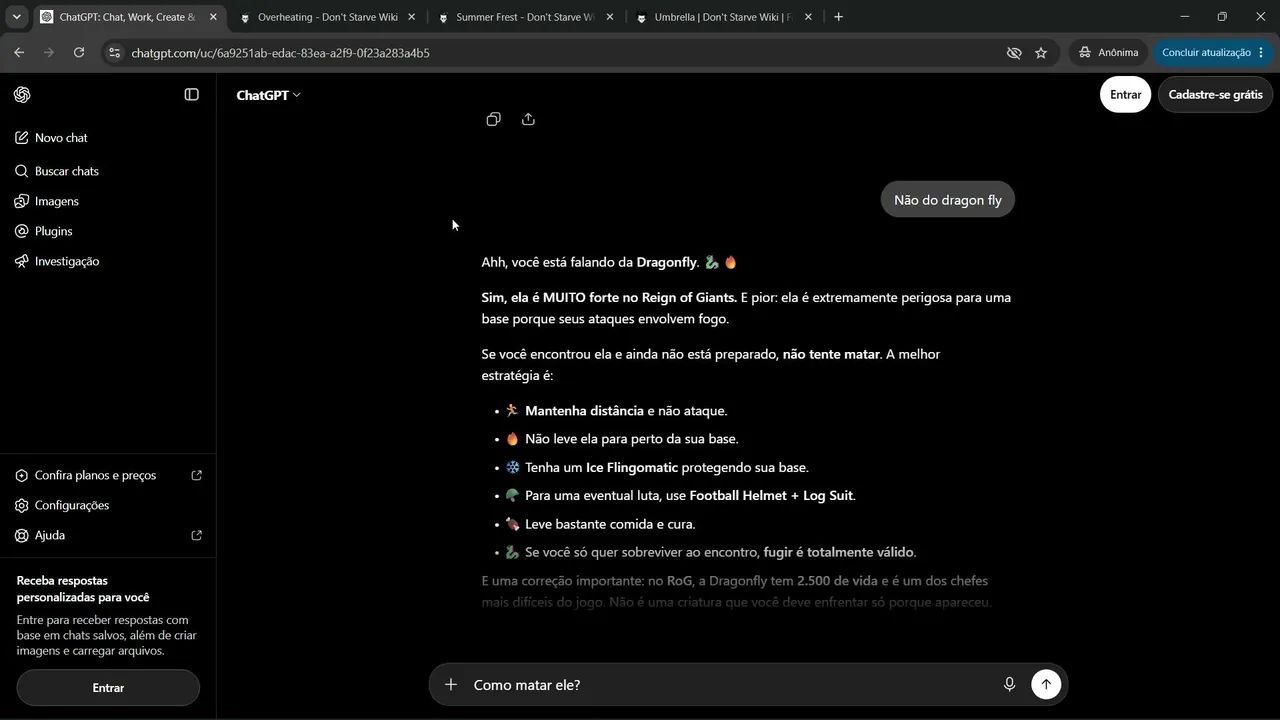
Task: Switch to the Overheating - Don't Starve Wiki tab
Action: [x=327, y=17]
